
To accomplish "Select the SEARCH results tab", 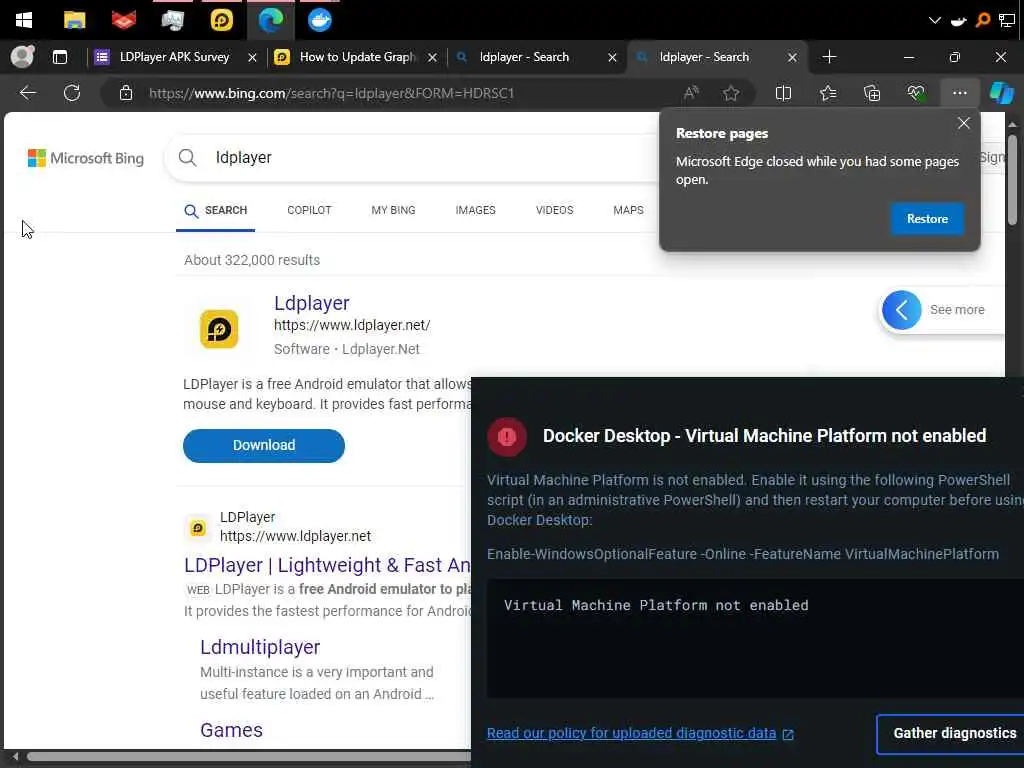I will [x=216, y=210].
